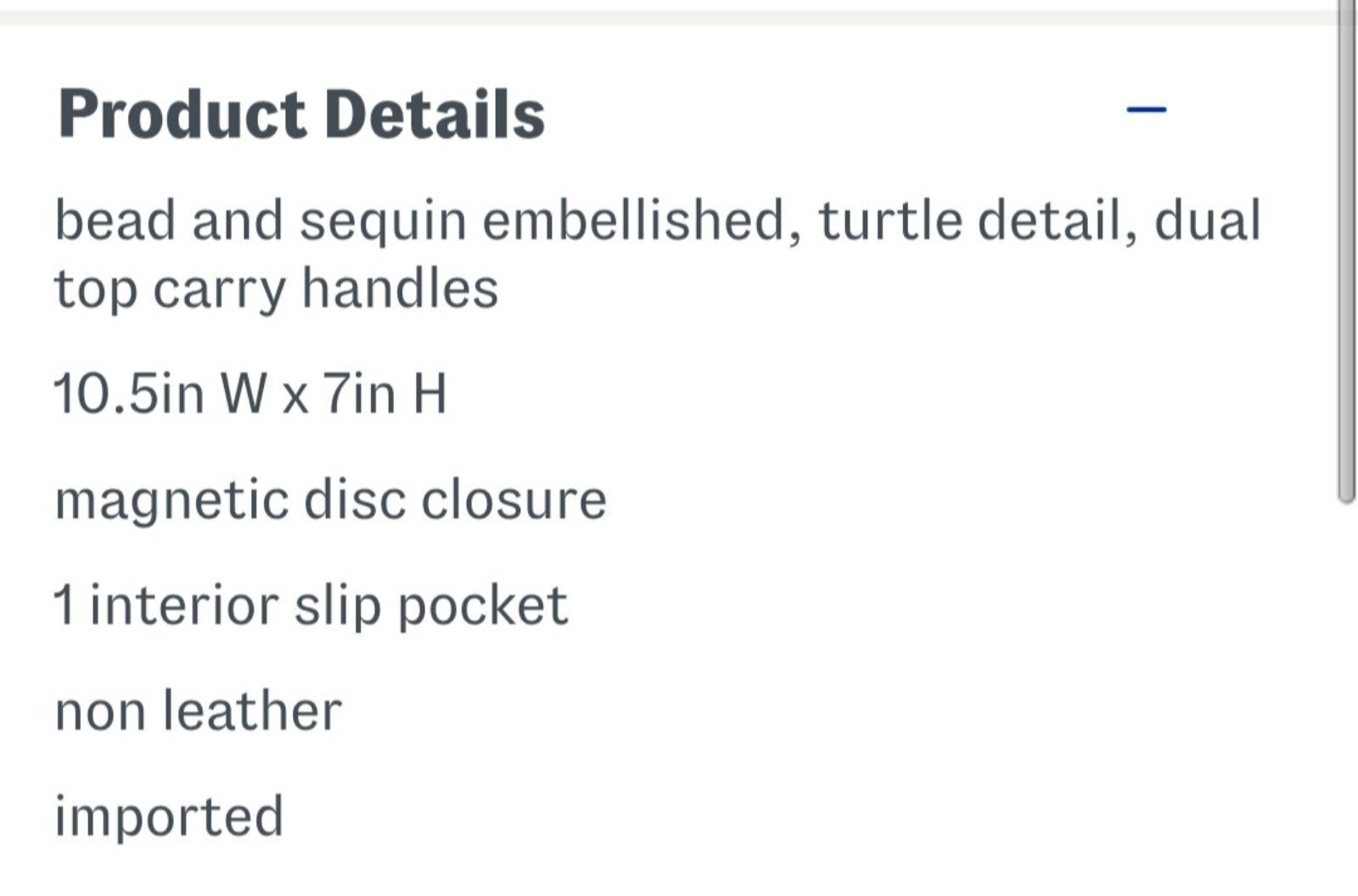1358x896 pixels.
Task: Click the word 'Product' in the heading
Action: coord(181,115)
